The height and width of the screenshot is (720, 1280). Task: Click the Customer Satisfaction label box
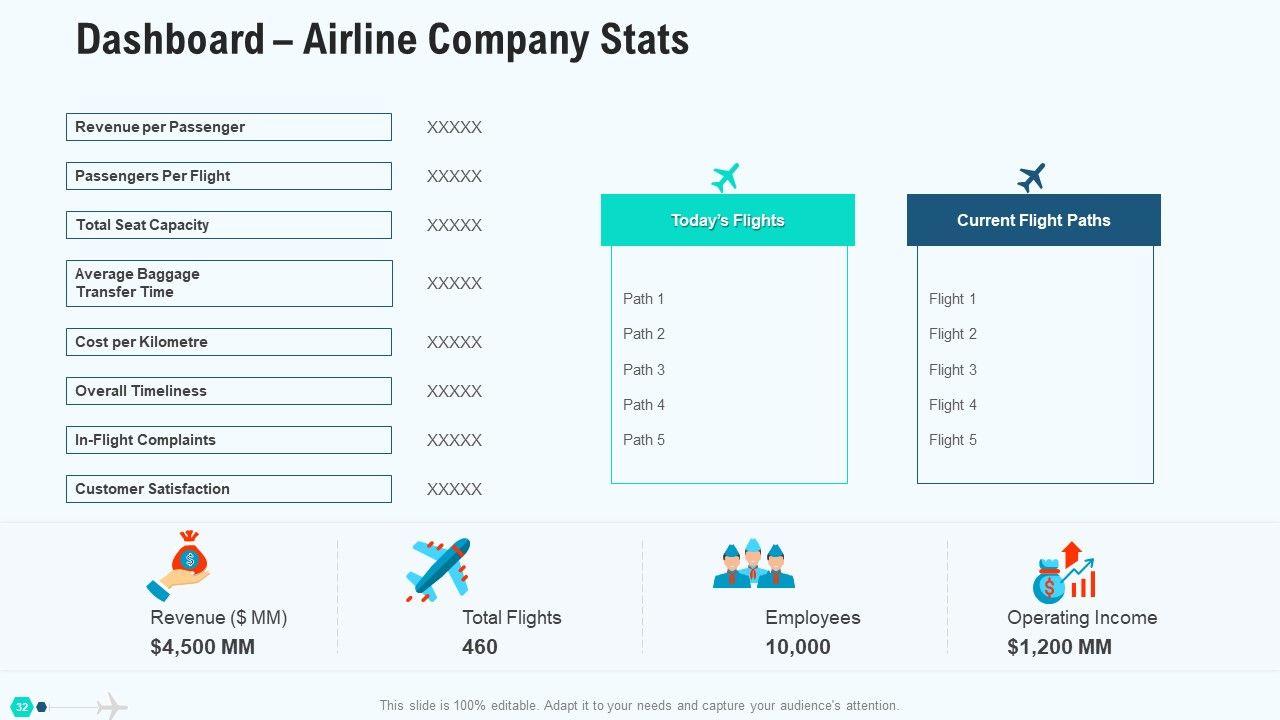[229, 489]
